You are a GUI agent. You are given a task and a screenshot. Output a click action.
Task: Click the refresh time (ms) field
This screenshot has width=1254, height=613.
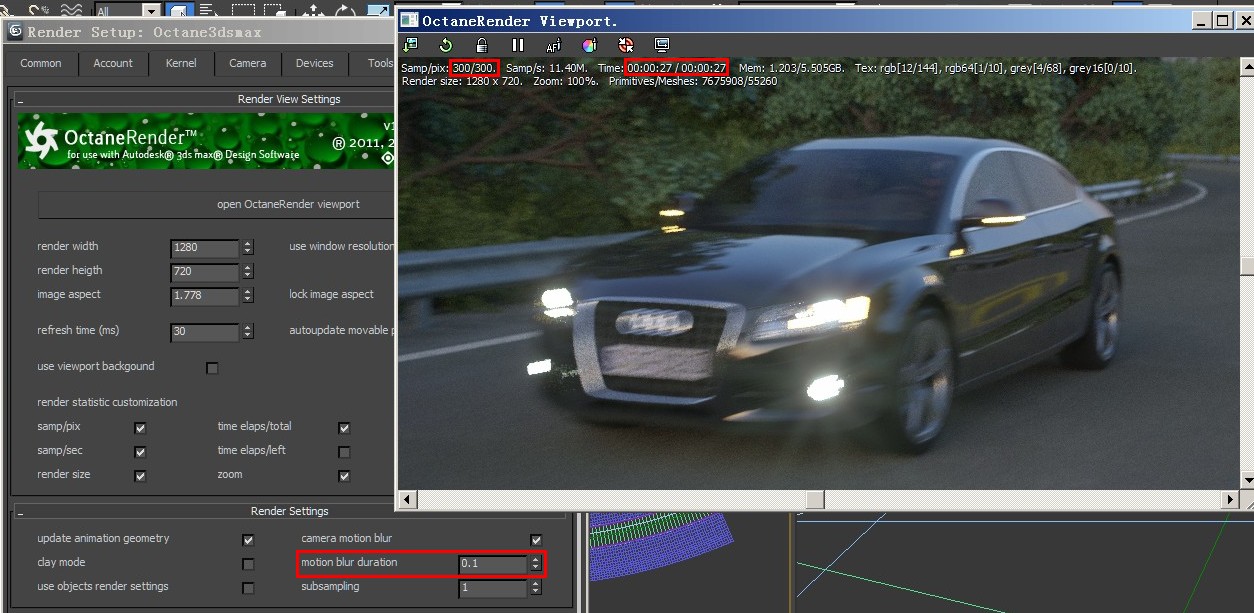204,331
